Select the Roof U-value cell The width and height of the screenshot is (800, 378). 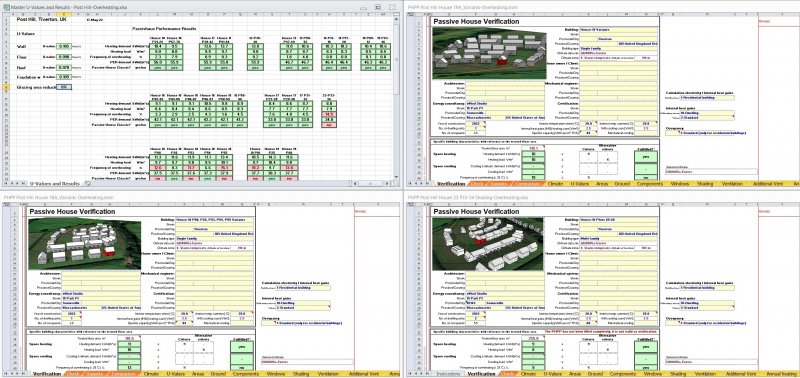(x=64, y=67)
